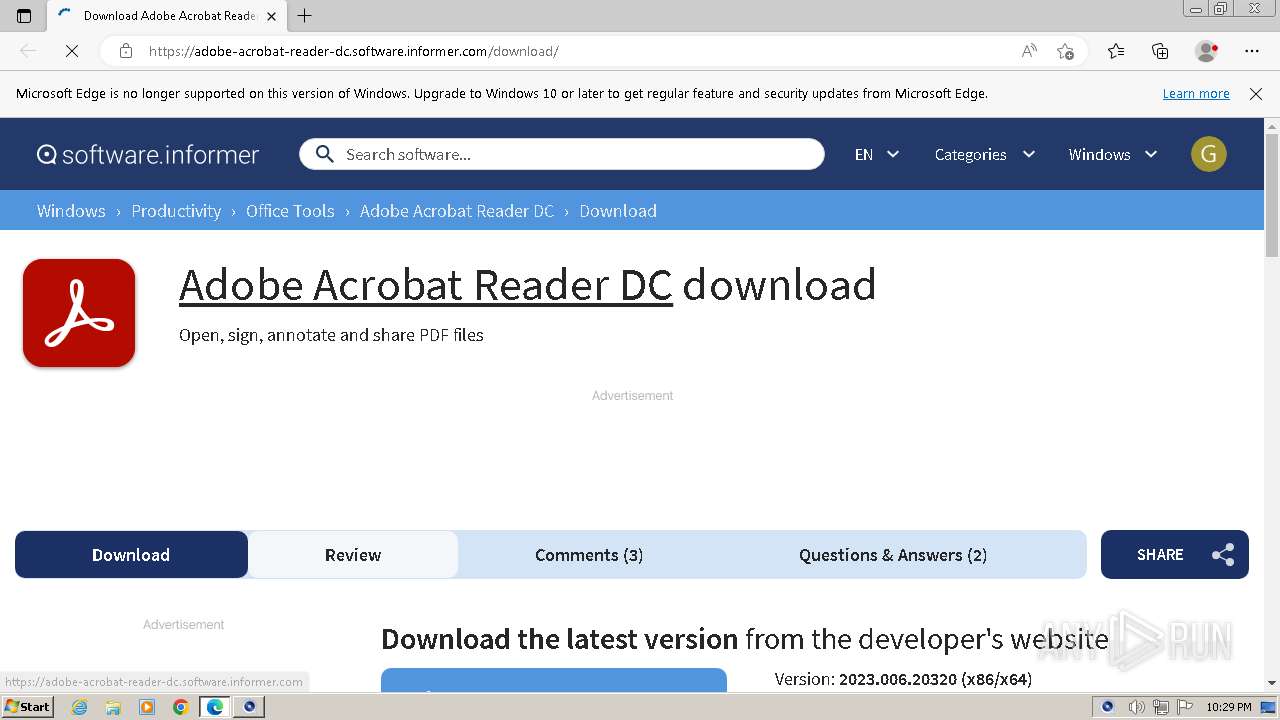
Task: Open Edge Settings and more menu
Action: (x=1252, y=51)
